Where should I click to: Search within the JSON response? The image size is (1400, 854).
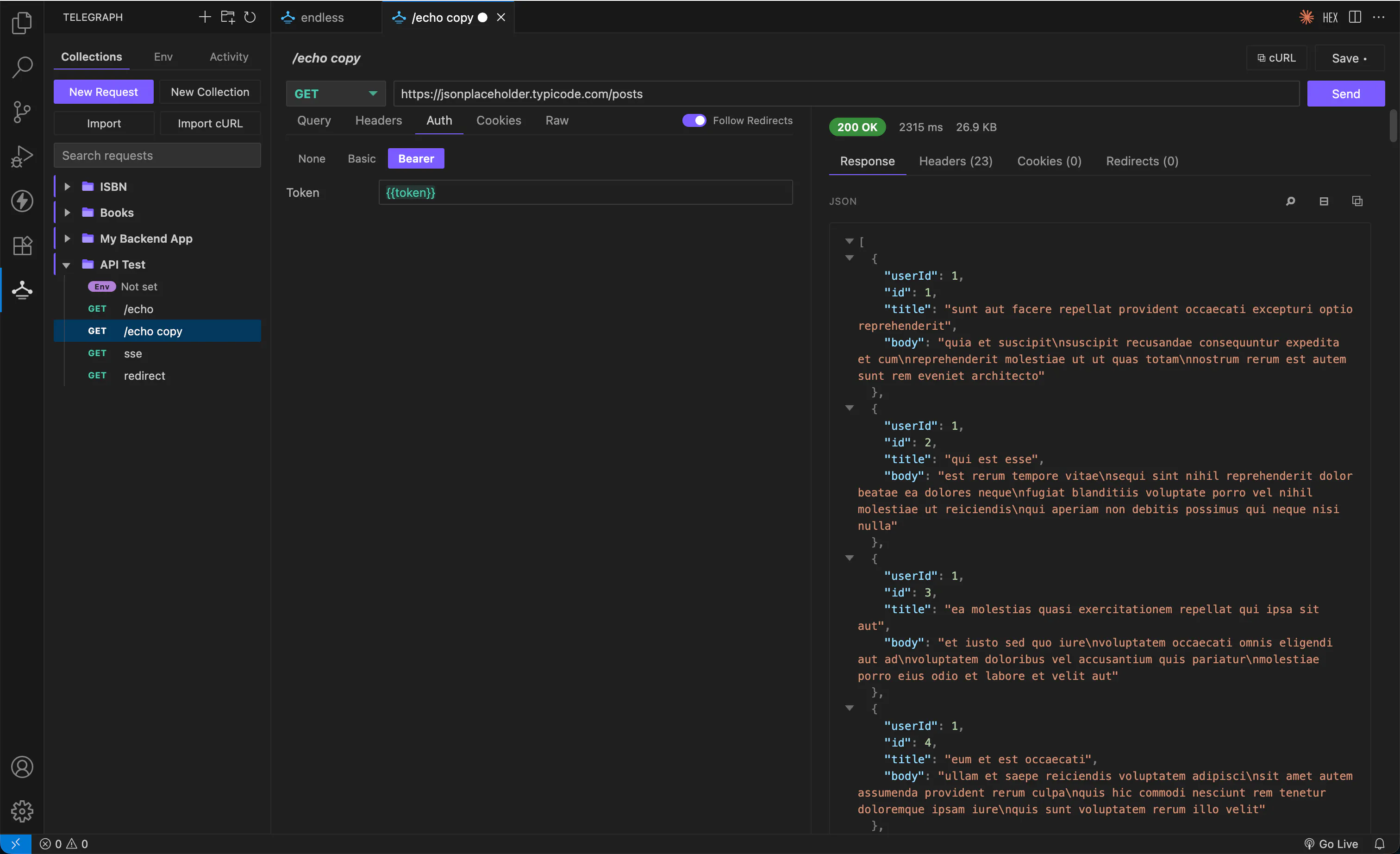1290,201
